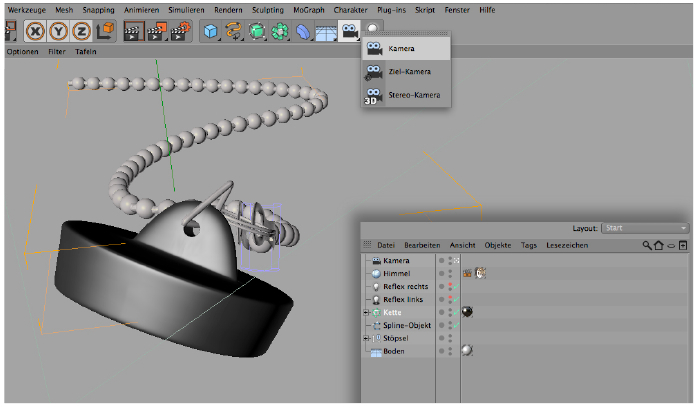The width and height of the screenshot is (700, 409).
Task: Open the render settings icon
Action: point(180,31)
